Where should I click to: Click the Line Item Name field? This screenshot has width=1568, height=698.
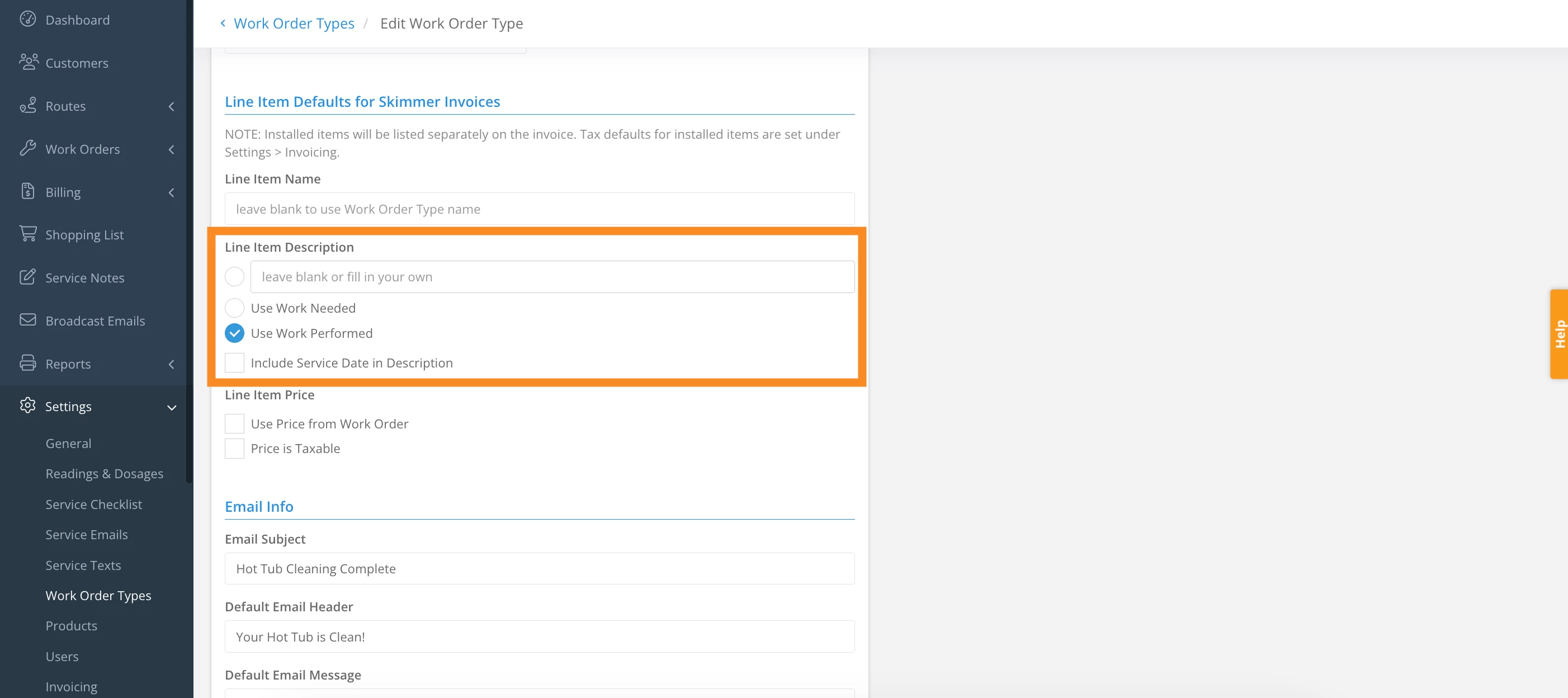coord(539,209)
